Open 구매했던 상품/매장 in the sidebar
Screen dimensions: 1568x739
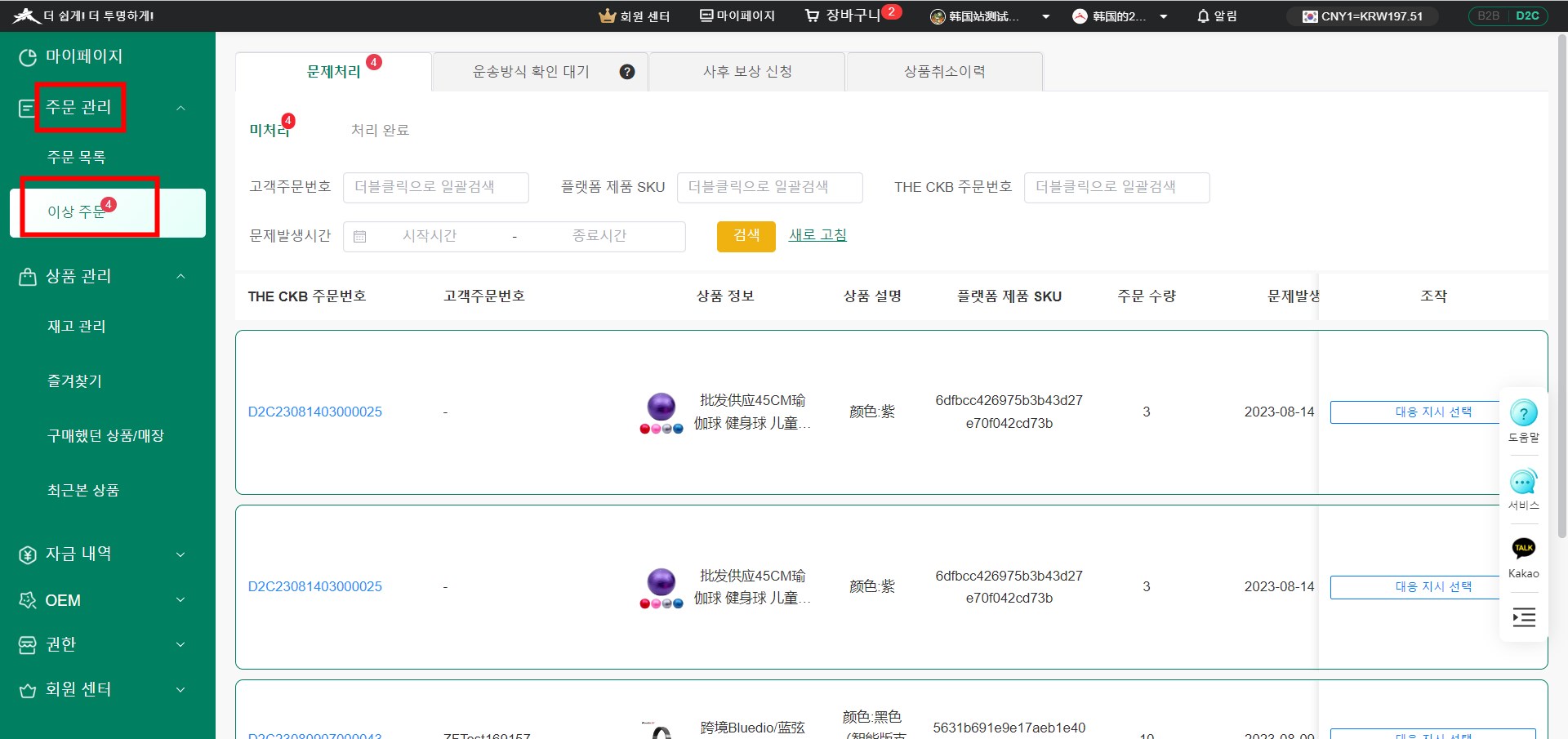[105, 436]
